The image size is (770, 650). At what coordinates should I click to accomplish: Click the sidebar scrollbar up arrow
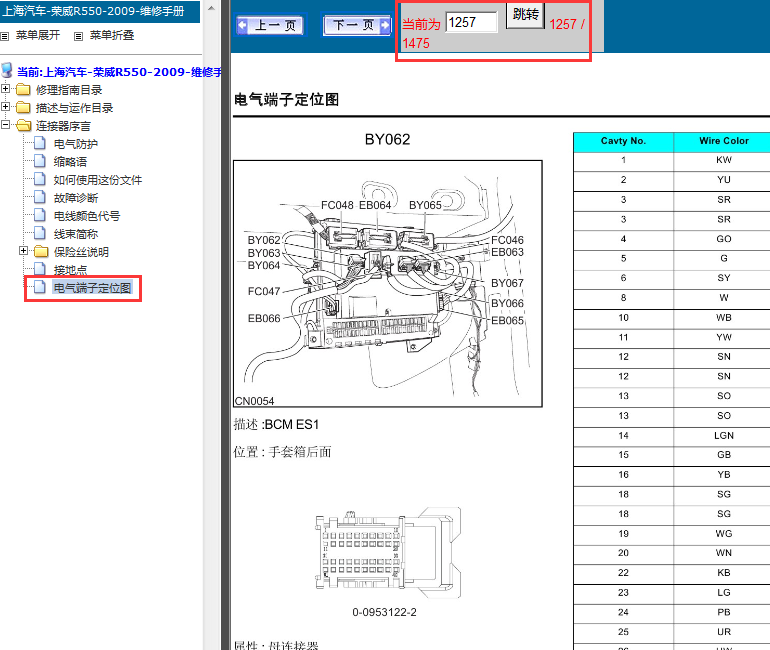[x=211, y=8]
